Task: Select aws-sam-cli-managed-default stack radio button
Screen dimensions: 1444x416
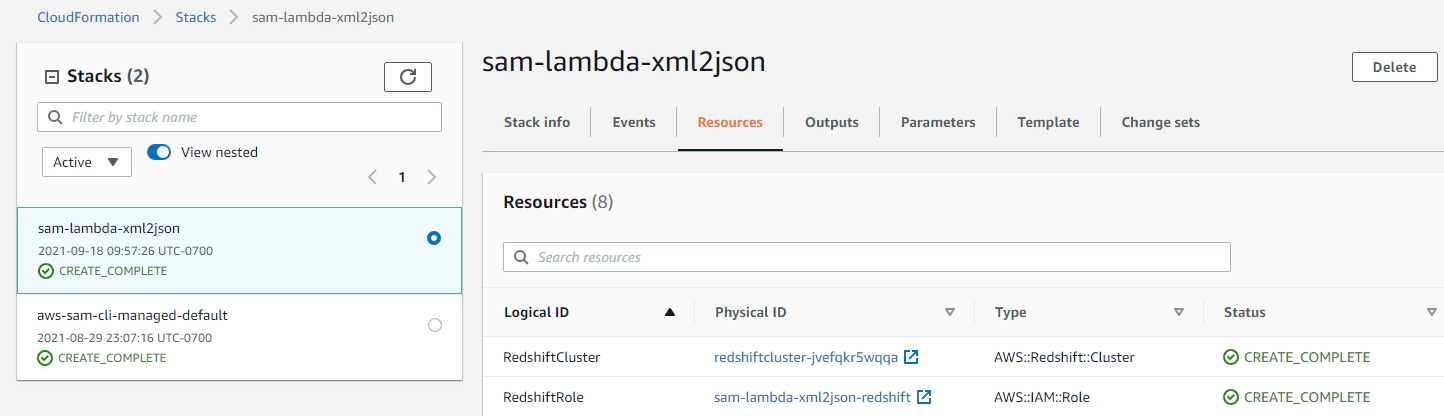Action: [434, 325]
